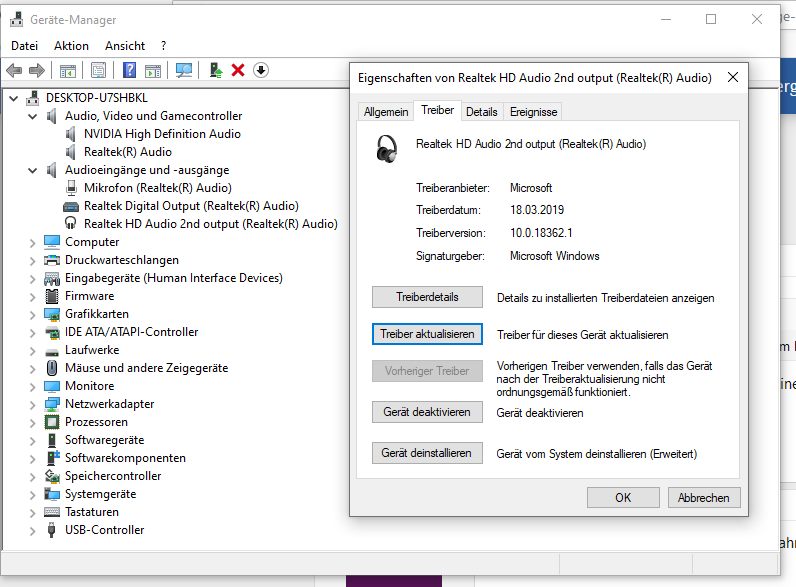Viewport: 796px width, 587px height.
Task: Expand the IDE ATA/ATAPI-Controller category
Action: point(32,333)
